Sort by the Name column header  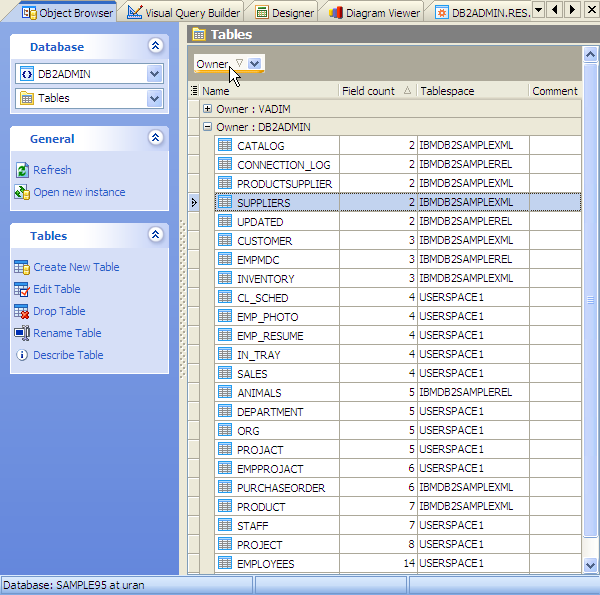[269, 91]
